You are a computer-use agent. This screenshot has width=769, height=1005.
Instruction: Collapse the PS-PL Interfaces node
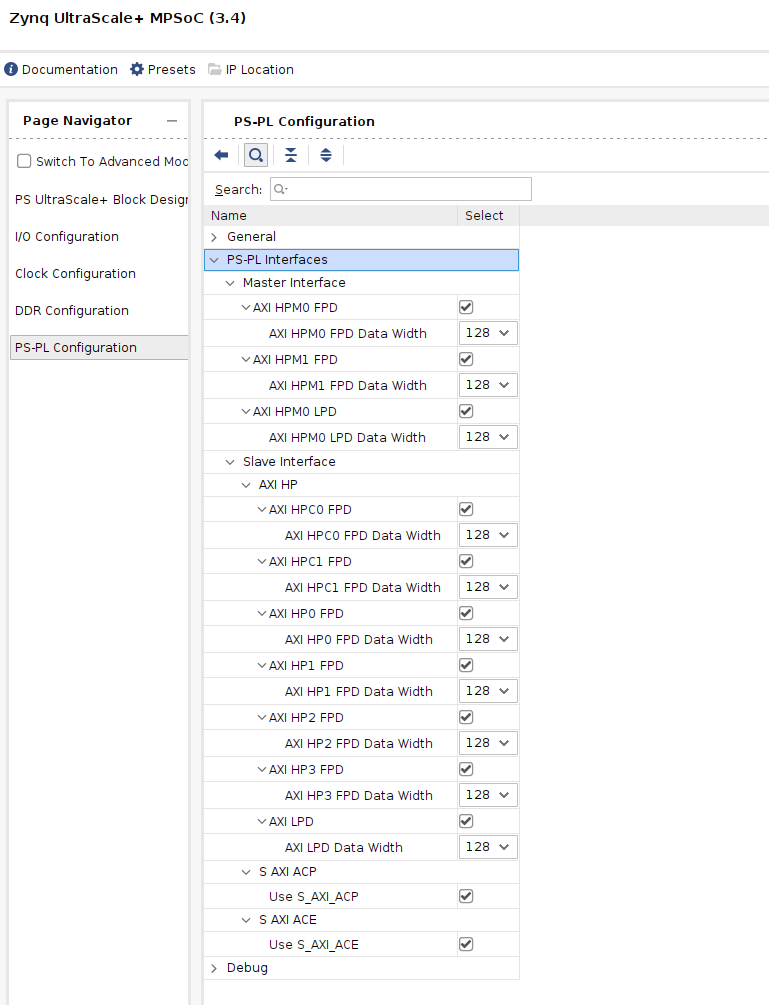tap(214, 260)
